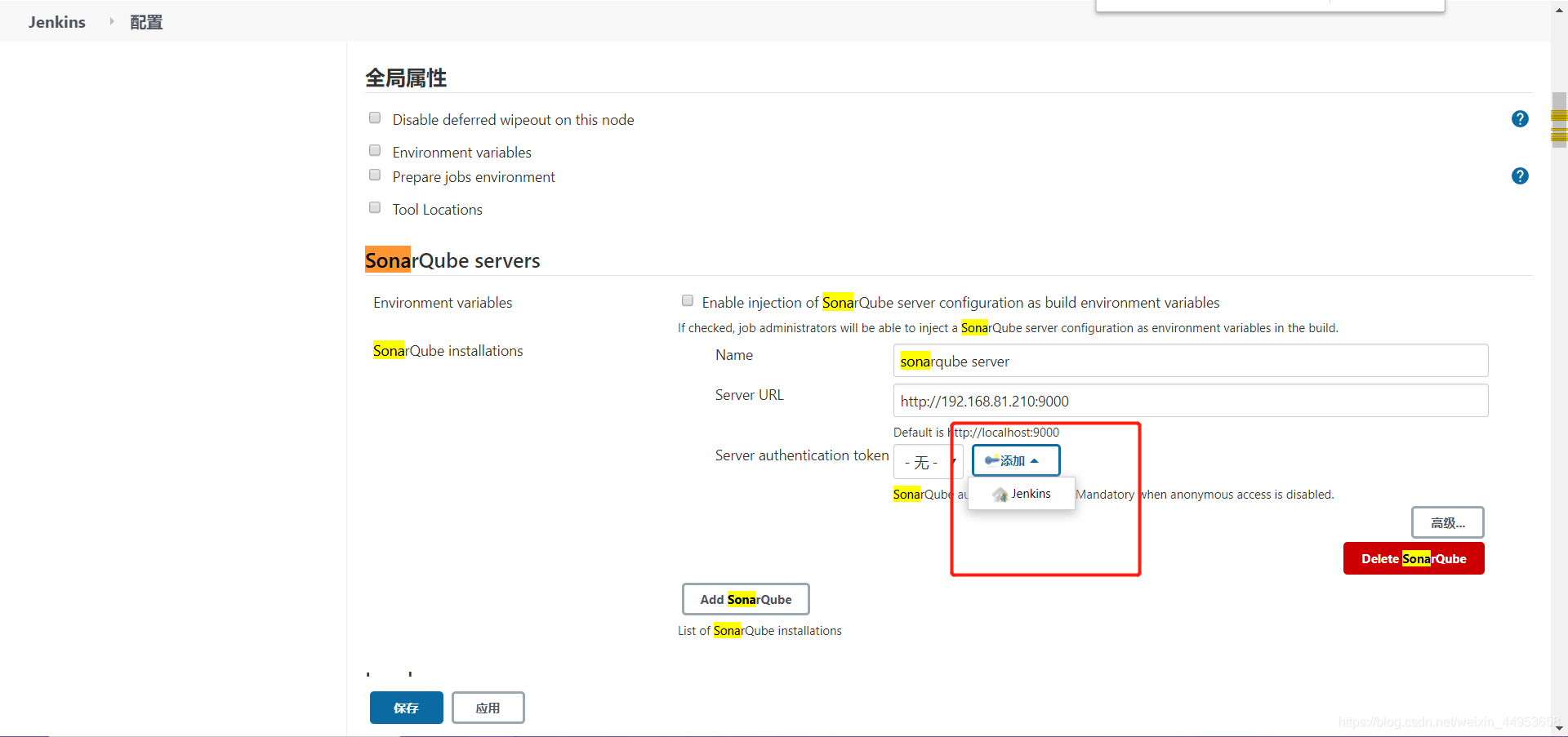The height and width of the screenshot is (737, 1568).
Task: Open the 配置 breadcrumb link
Action: click(x=147, y=22)
